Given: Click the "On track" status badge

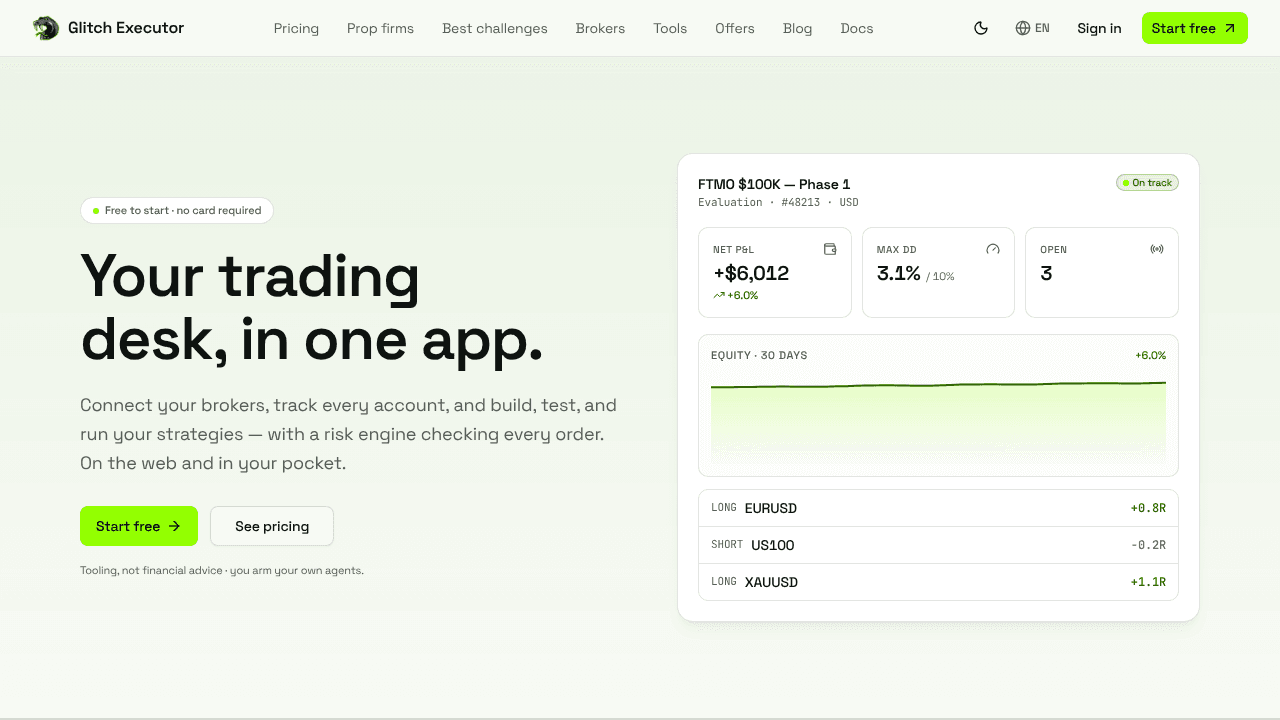Looking at the screenshot, I should tap(1147, 183).
